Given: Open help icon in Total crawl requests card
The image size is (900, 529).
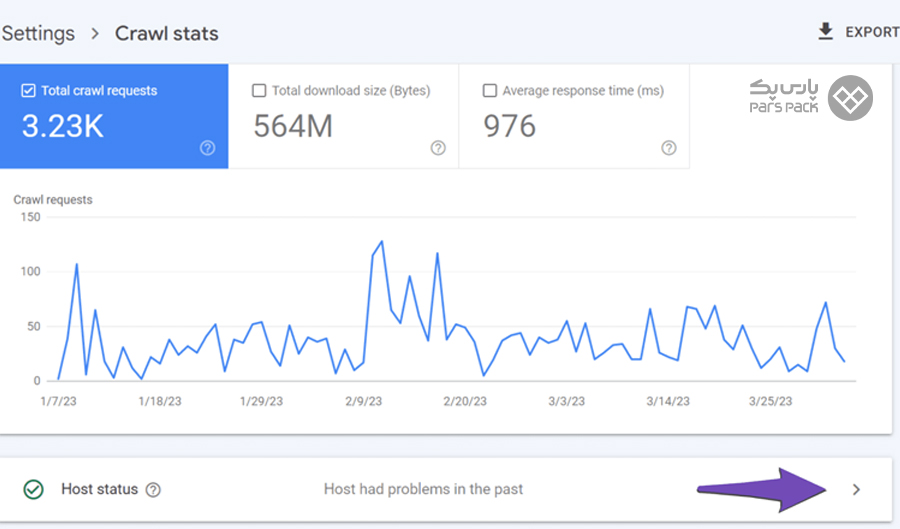Looking at the screenshot, I should tap(207, 148).
